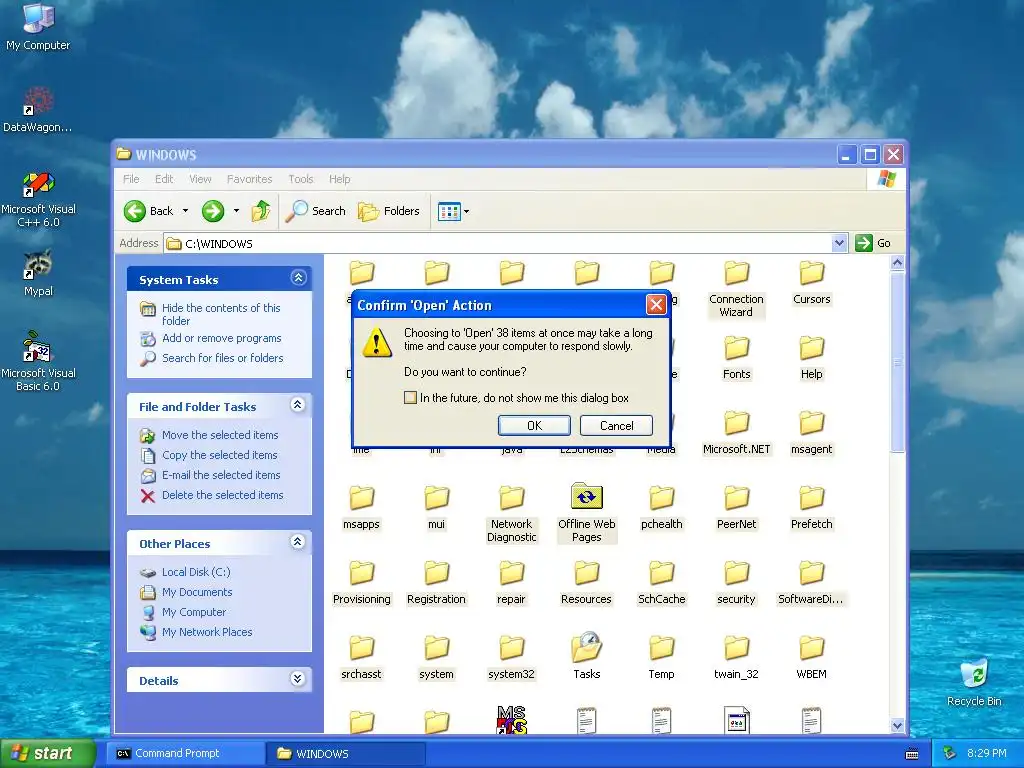Open the File menu
Image resolution: width=1024 pixels, height=768 pixels.
[131, 179]
